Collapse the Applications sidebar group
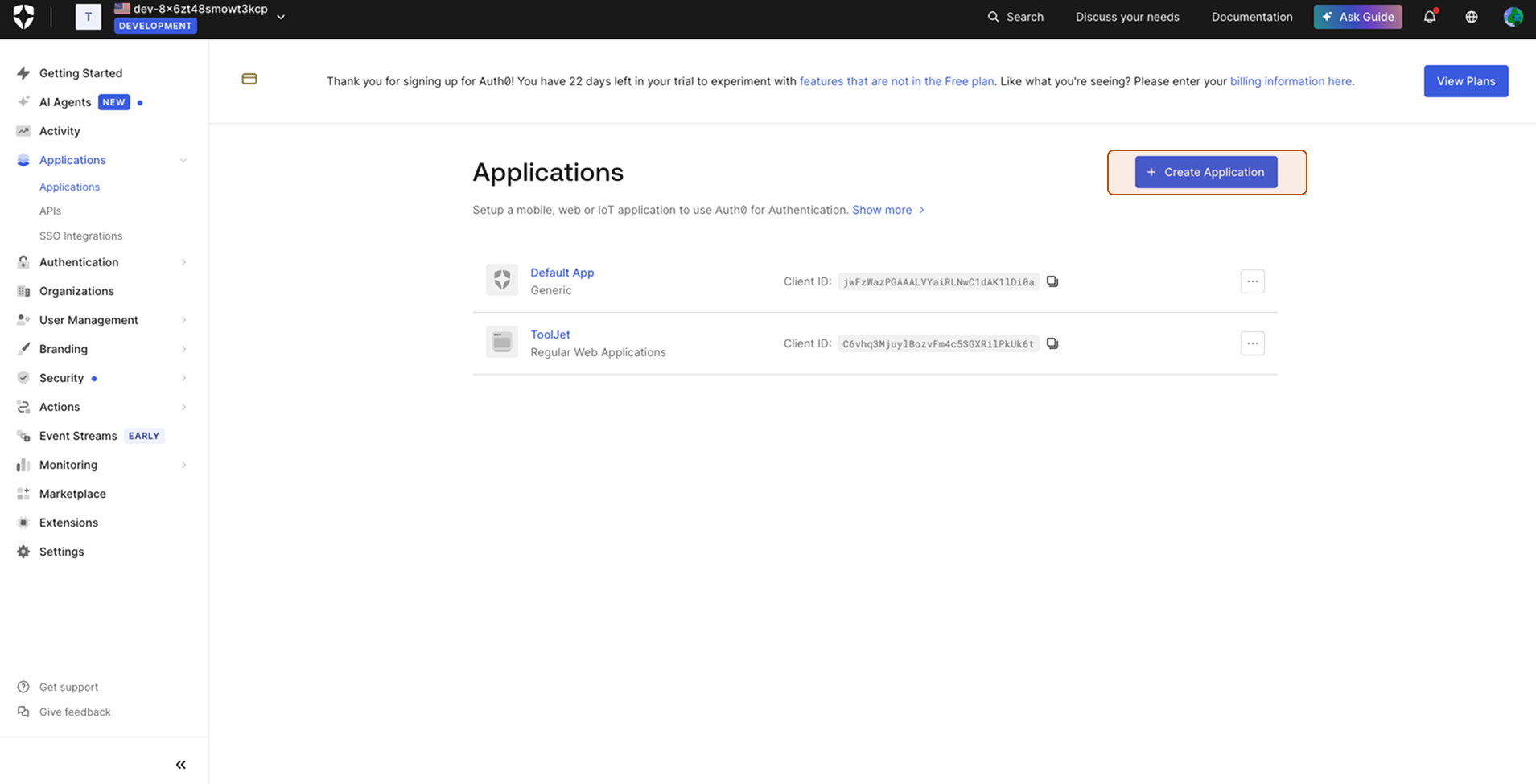 (183, 159)
